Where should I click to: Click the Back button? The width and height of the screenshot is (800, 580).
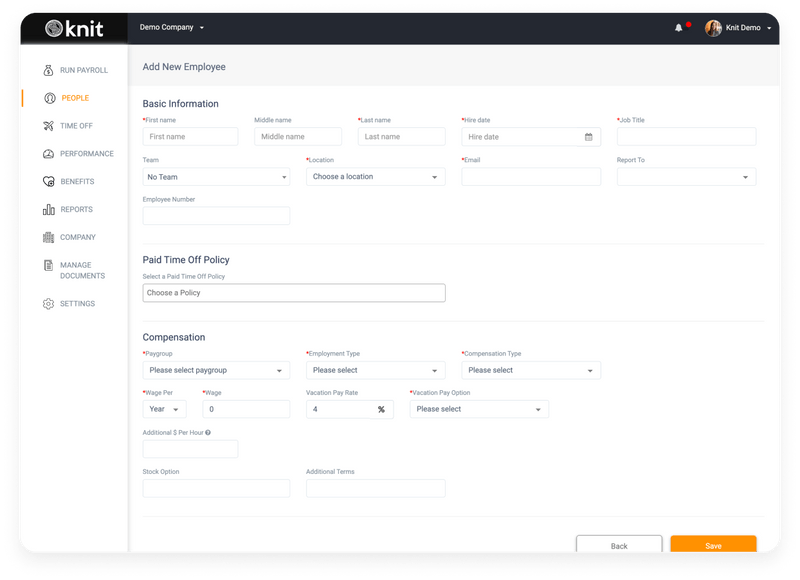click(x=620, y=545)
